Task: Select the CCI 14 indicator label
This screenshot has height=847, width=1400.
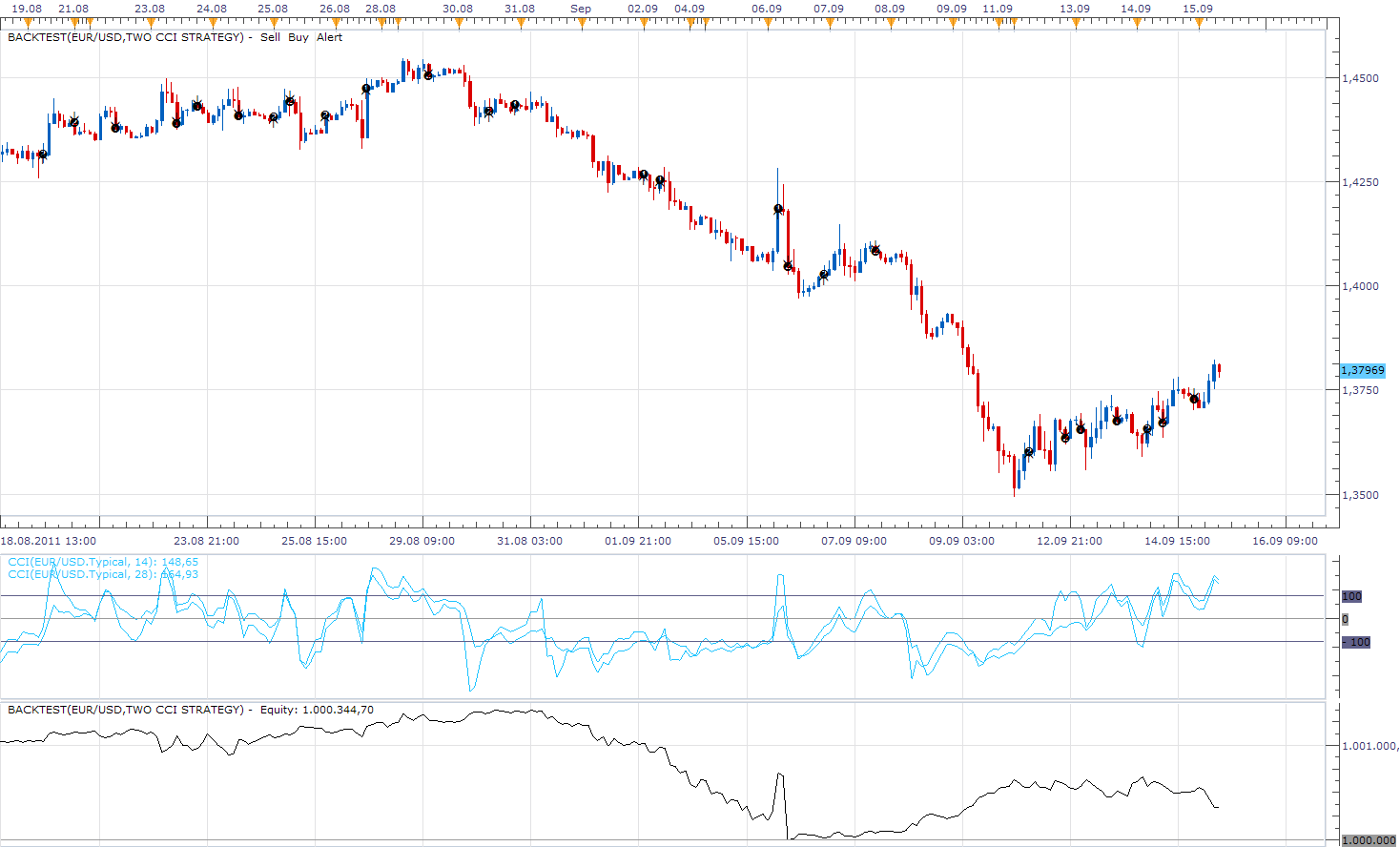Action: point(103,562)
